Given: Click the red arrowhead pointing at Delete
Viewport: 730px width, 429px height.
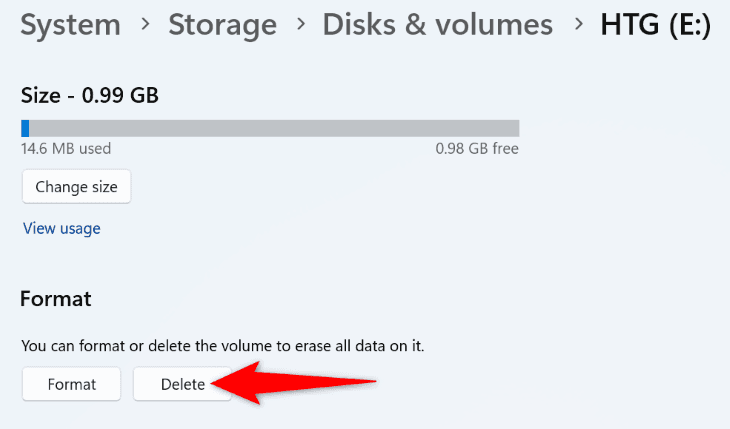Looking at the screenshot, I should [x=237, y=383].
